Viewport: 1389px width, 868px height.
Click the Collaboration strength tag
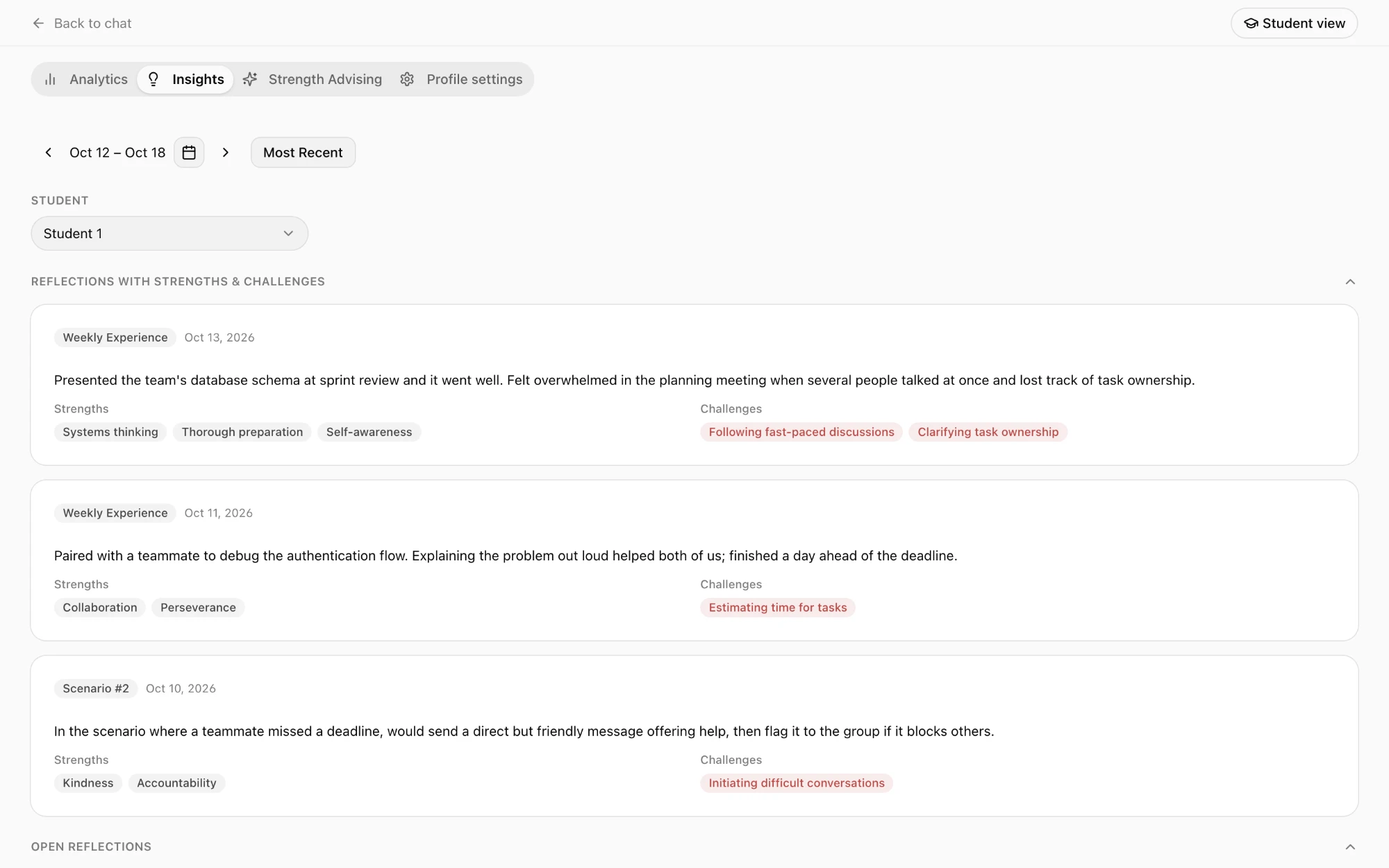click(100, 608)
